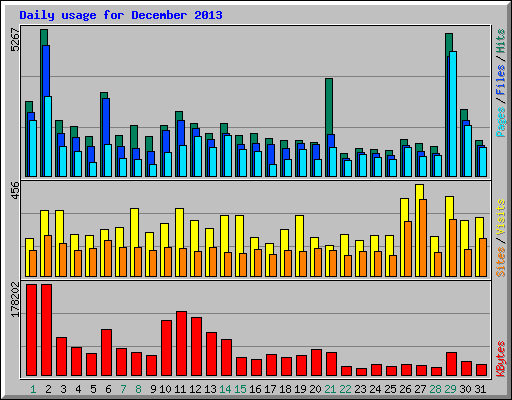Click the red KBytes bar for day 6
512x400 pixels.
[x=107, y=353]
